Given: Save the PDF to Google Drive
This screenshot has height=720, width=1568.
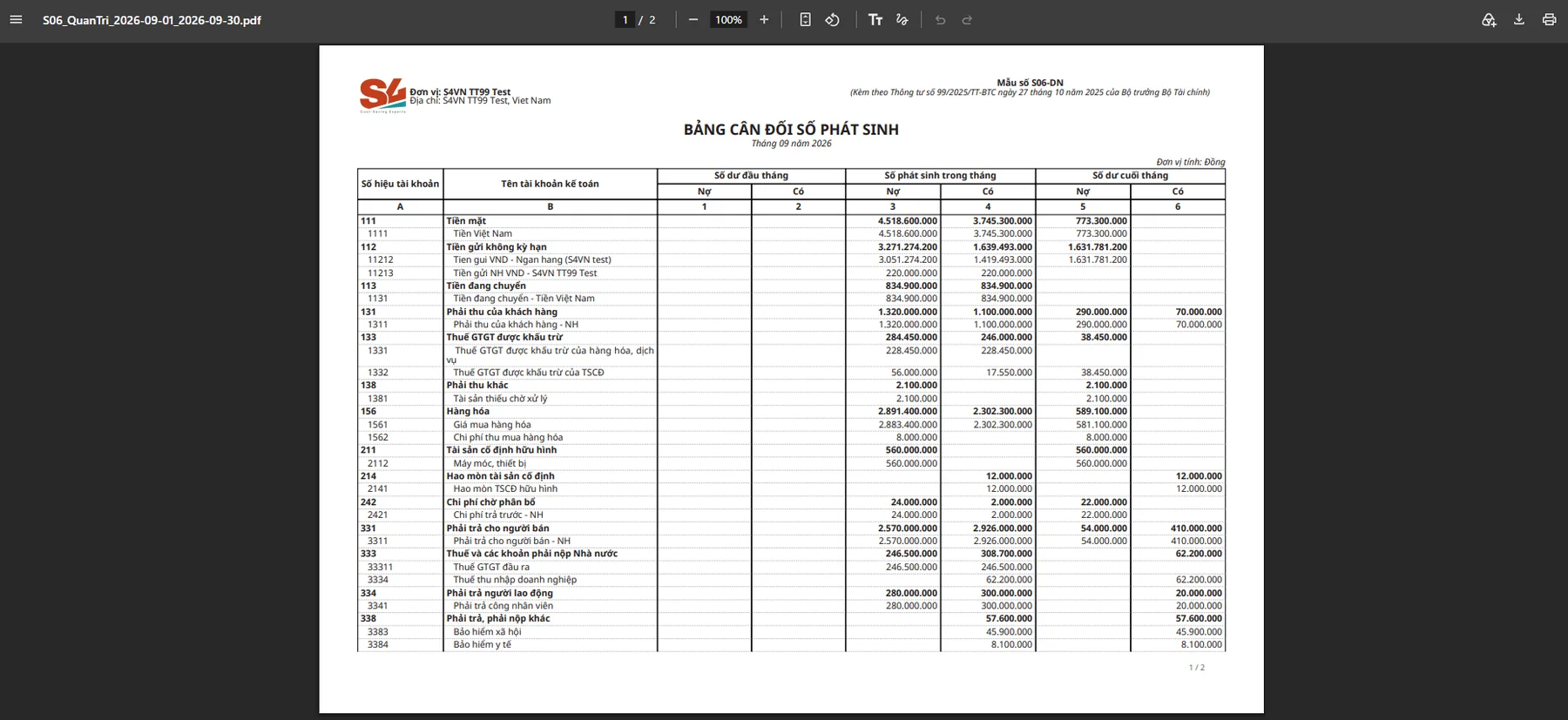Looking at the screenshot, I should [x=1489, y=20].
